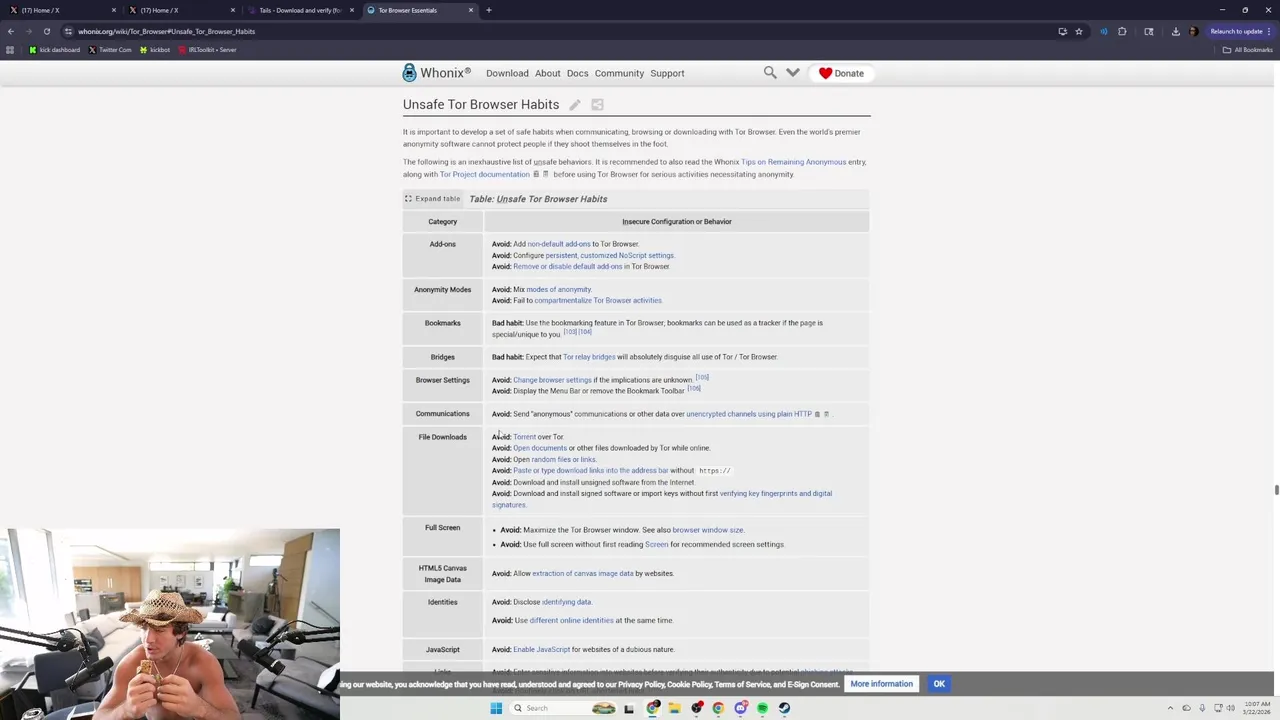Open the kick dashboard bookmark
This screenshot has width=1280, height=720.
55,50
